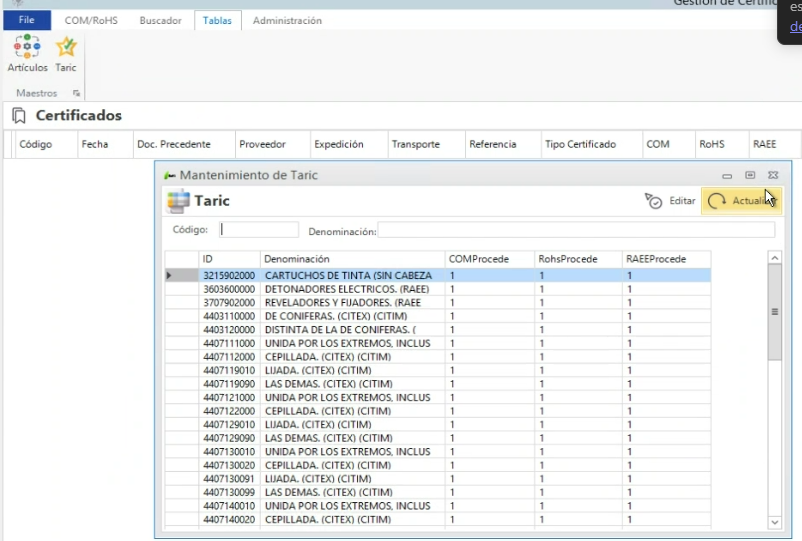Open the Taric master table
Image resolution: width=802 pixels, height=541 pixels.
click(x=66, y=54)
